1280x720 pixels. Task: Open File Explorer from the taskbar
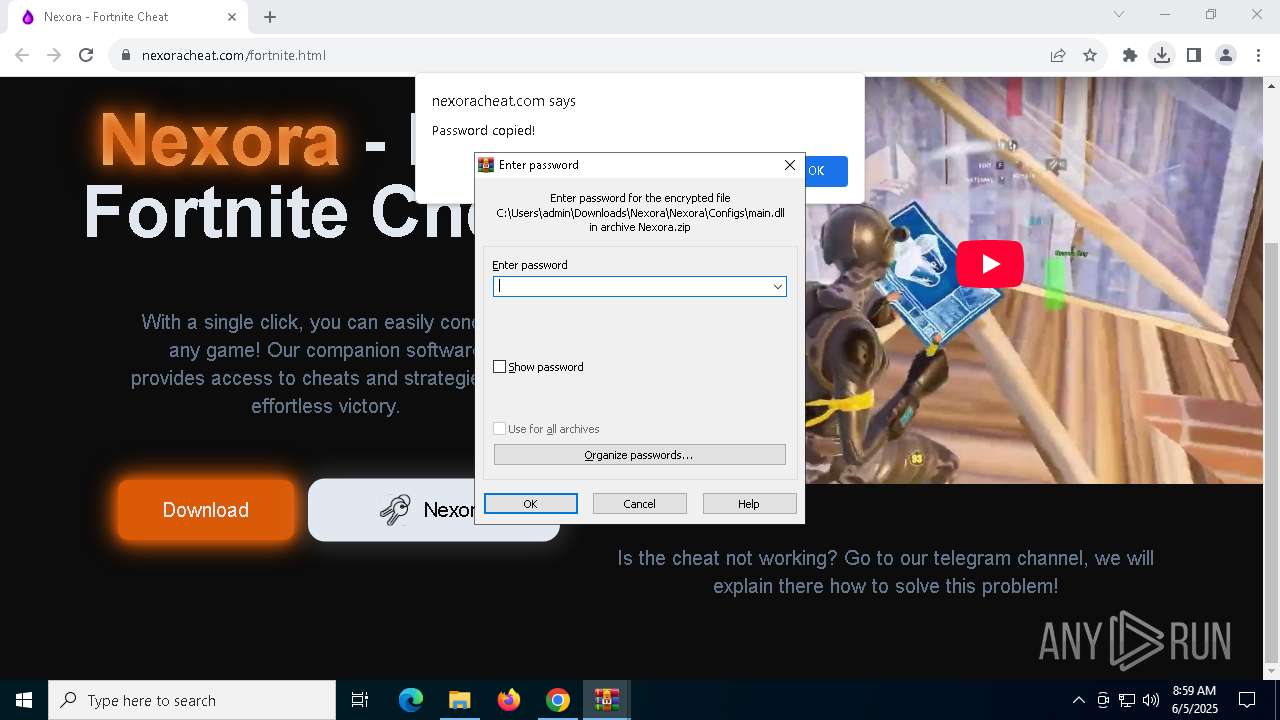tap(459, 700)
